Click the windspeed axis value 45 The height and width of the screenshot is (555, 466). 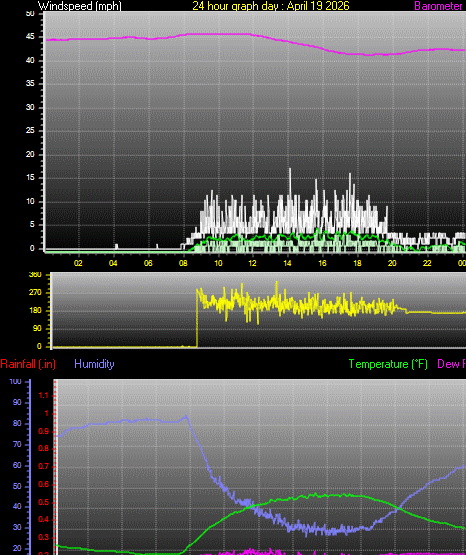30,37
